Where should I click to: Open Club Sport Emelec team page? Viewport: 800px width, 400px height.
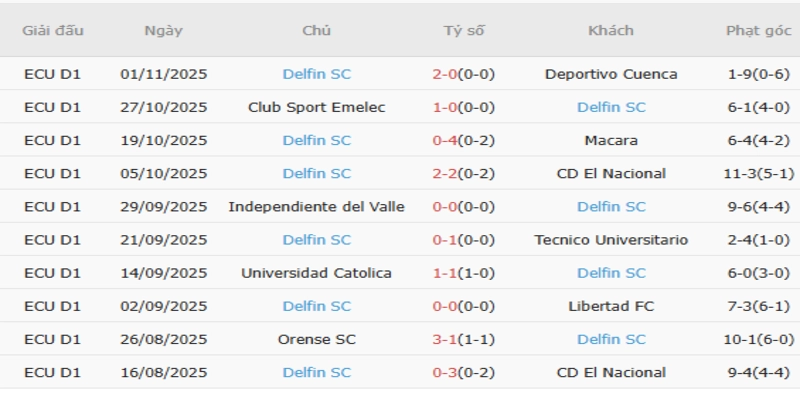(x=316, y=107)
